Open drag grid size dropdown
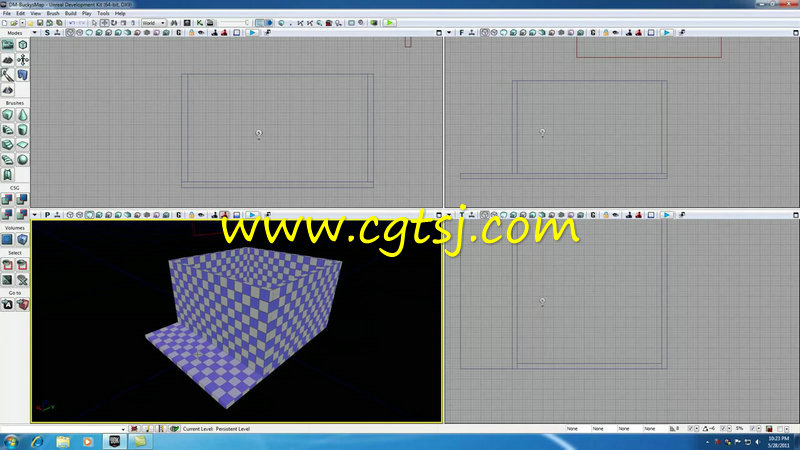This screenshot has width=800, height=450. pyautogui.click(x=697, y=429)
